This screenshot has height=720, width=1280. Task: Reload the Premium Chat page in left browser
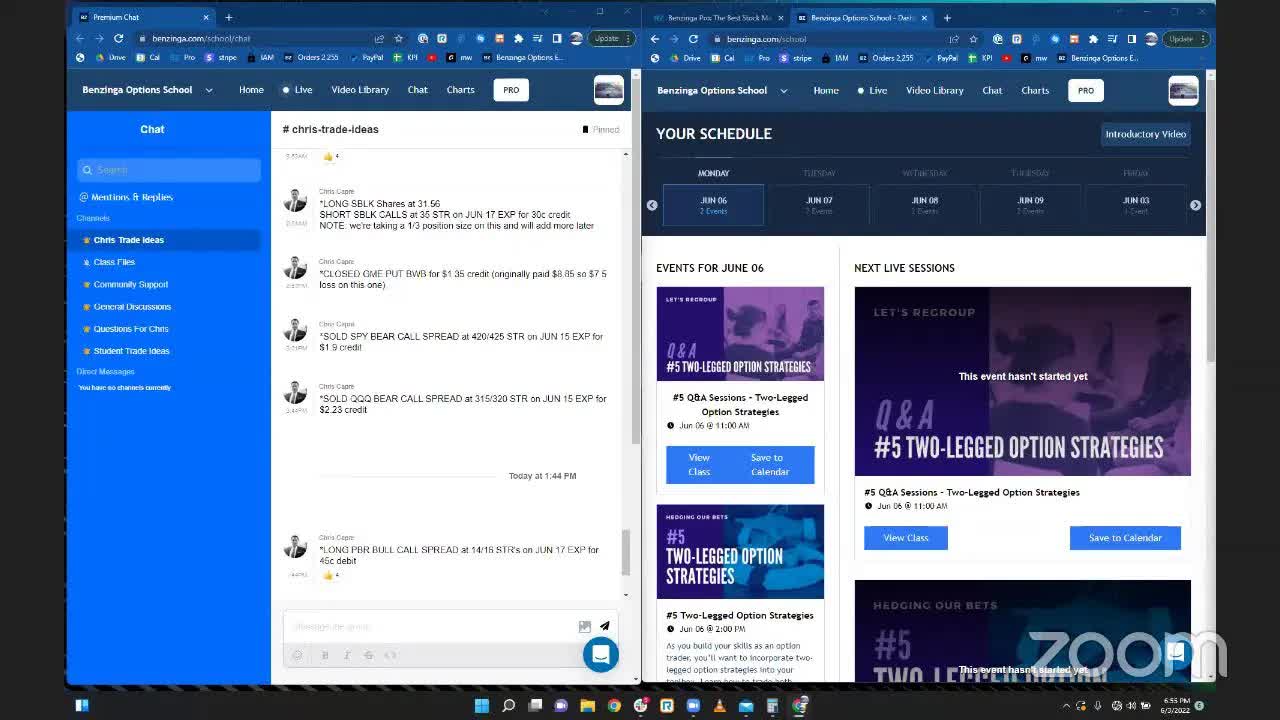[118, 38]
